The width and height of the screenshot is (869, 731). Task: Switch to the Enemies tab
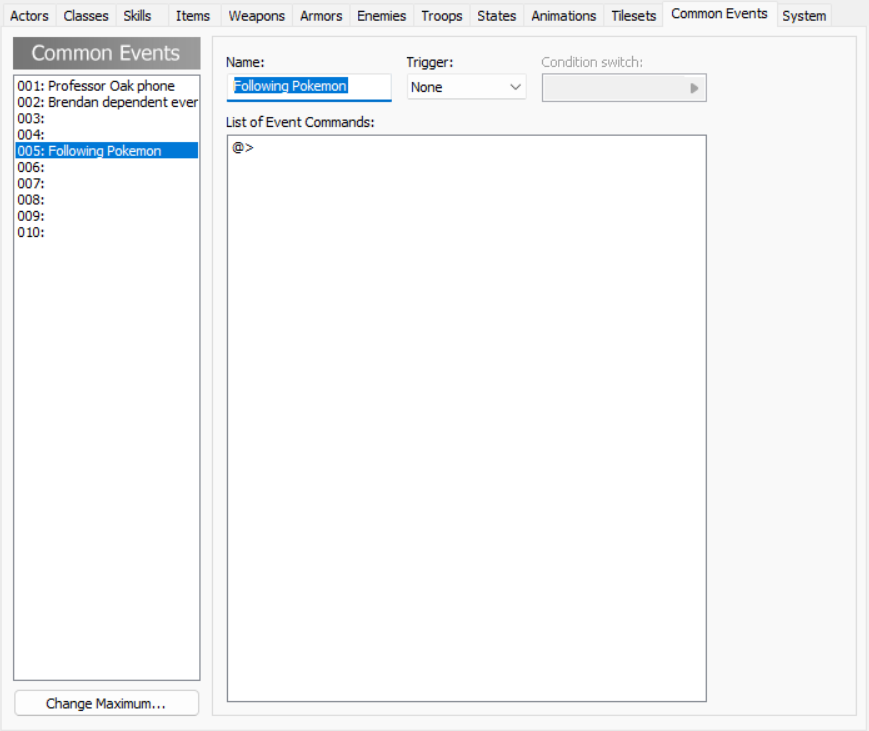point(381,16)
